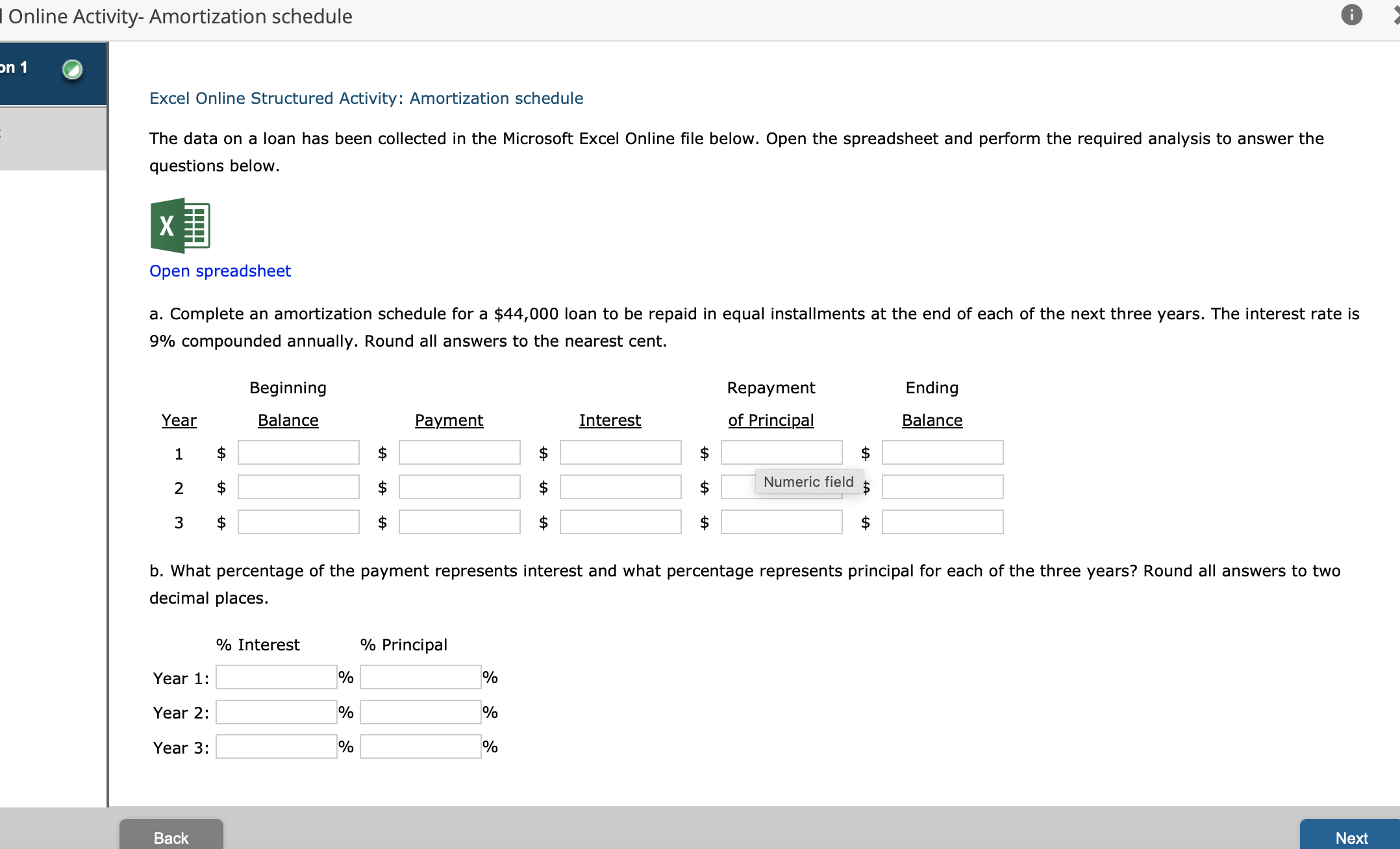Open the Excel spreadsheet icon
Viewport: 1400px width, 849px height.
point(180,225)
